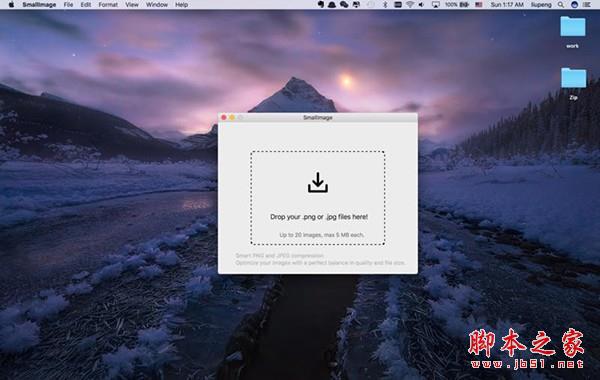The height and width of the screenshot is (380, 600).
Task: Open the volume control in menu bar
Action: pyautogui.click(x=421, y=5)
